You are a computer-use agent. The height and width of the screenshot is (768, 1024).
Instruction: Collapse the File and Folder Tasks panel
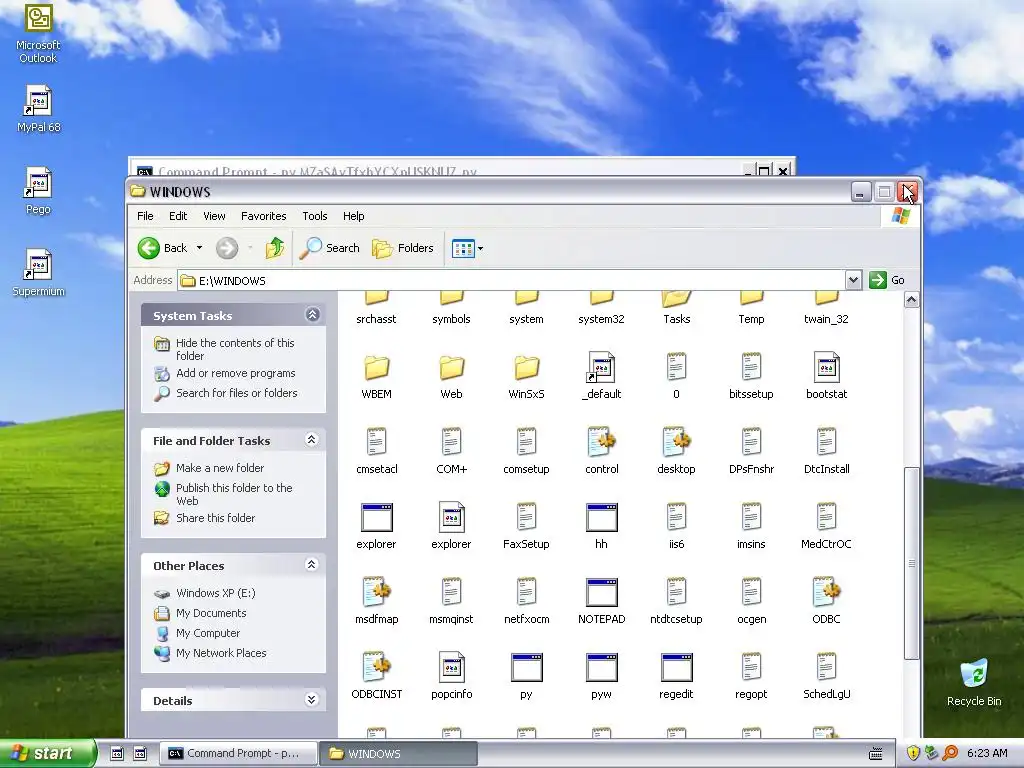pyautogui.click(x=312, y=440)
